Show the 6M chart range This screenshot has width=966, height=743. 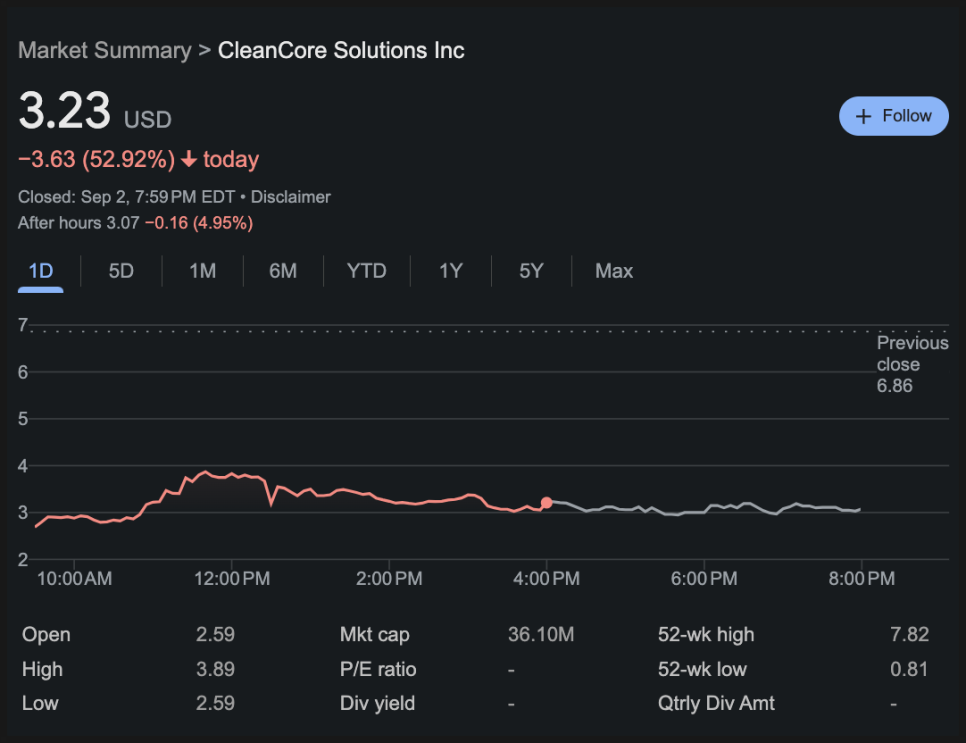click(283, 271)
